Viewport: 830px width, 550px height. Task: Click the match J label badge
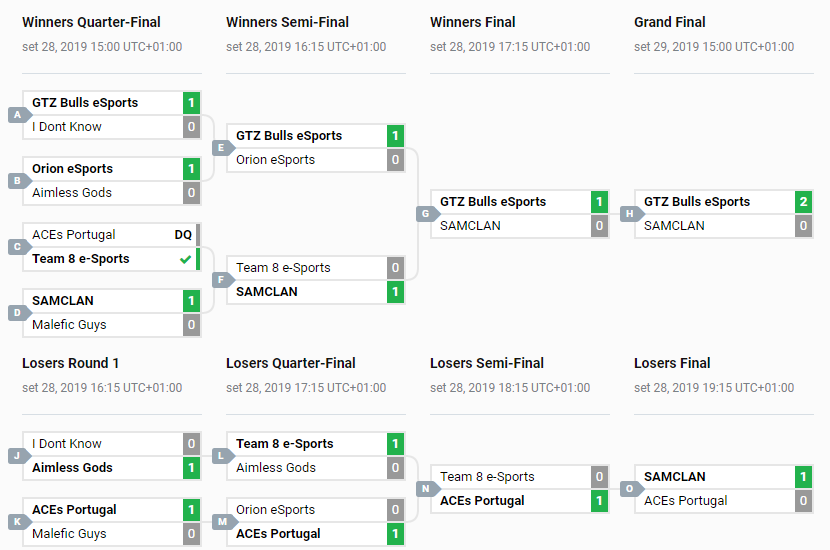pos(16,456)
